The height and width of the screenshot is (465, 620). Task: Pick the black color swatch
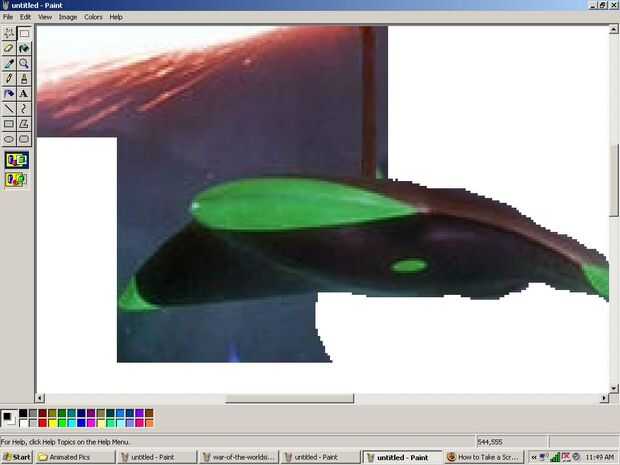pyautogui.click(x=23, y=413)
